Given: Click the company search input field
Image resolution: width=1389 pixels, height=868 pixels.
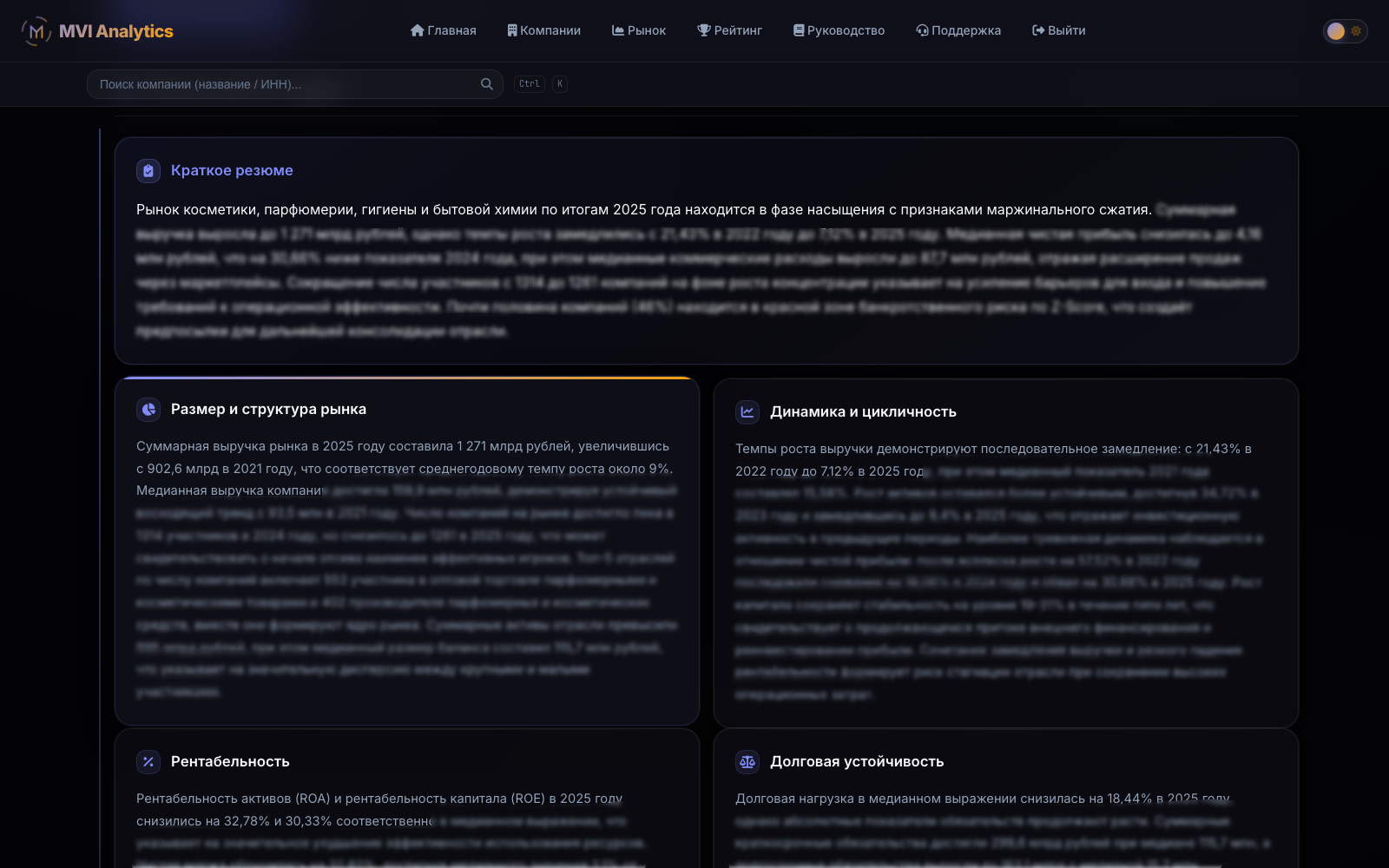Looking at the screenshot, I should pyautogui.click(x=295, y=84).
